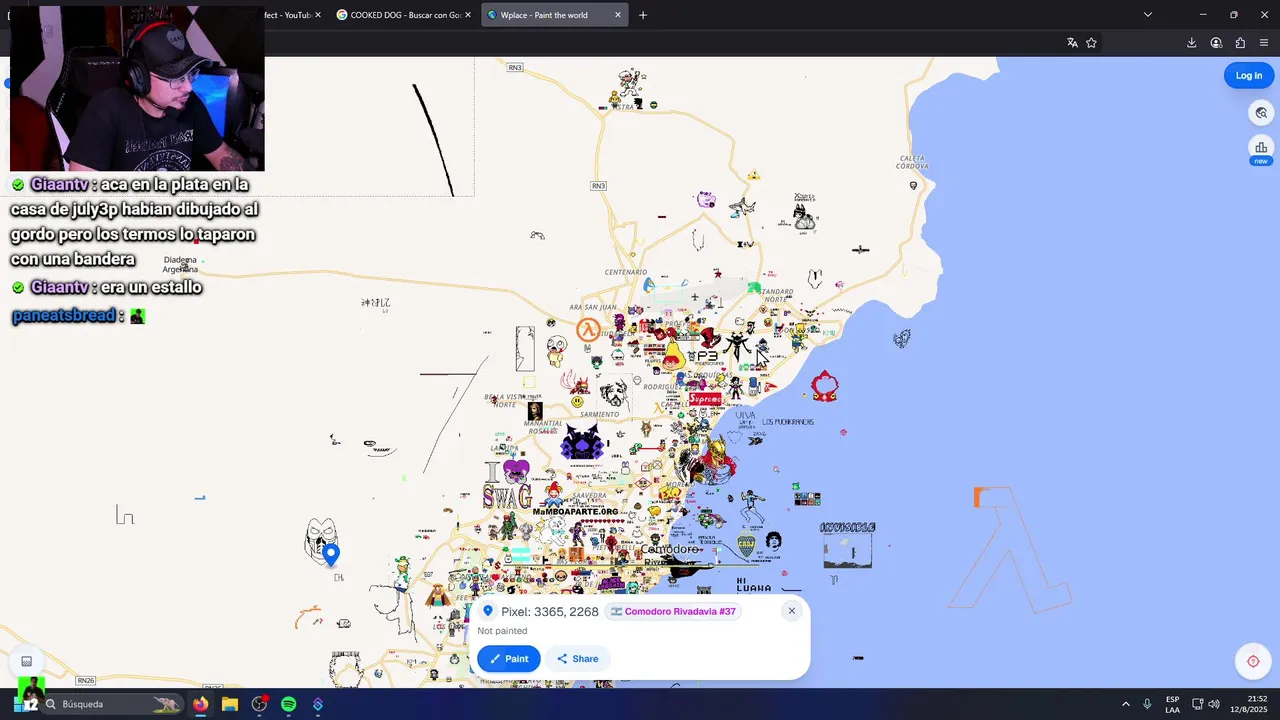The height and width of the screenshot is (720, 1280).
Task: Open the Firefox account icon
Action: (x=1216, y=43)
